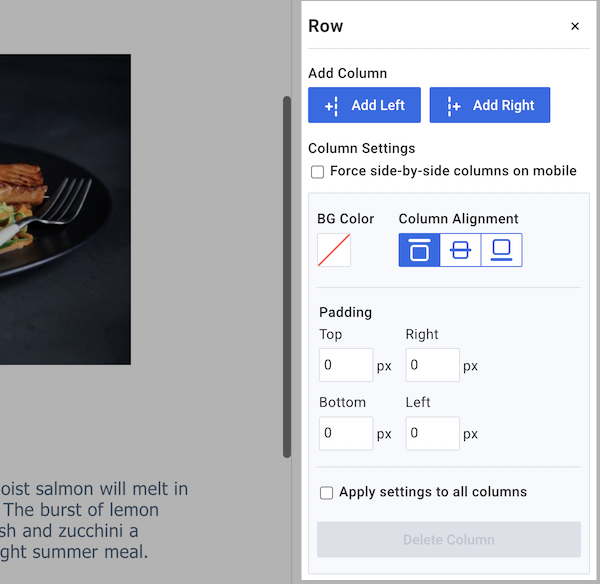Click the salmon dish image
600x584 pixels.
pyautogui.click(x=65, y=208)
